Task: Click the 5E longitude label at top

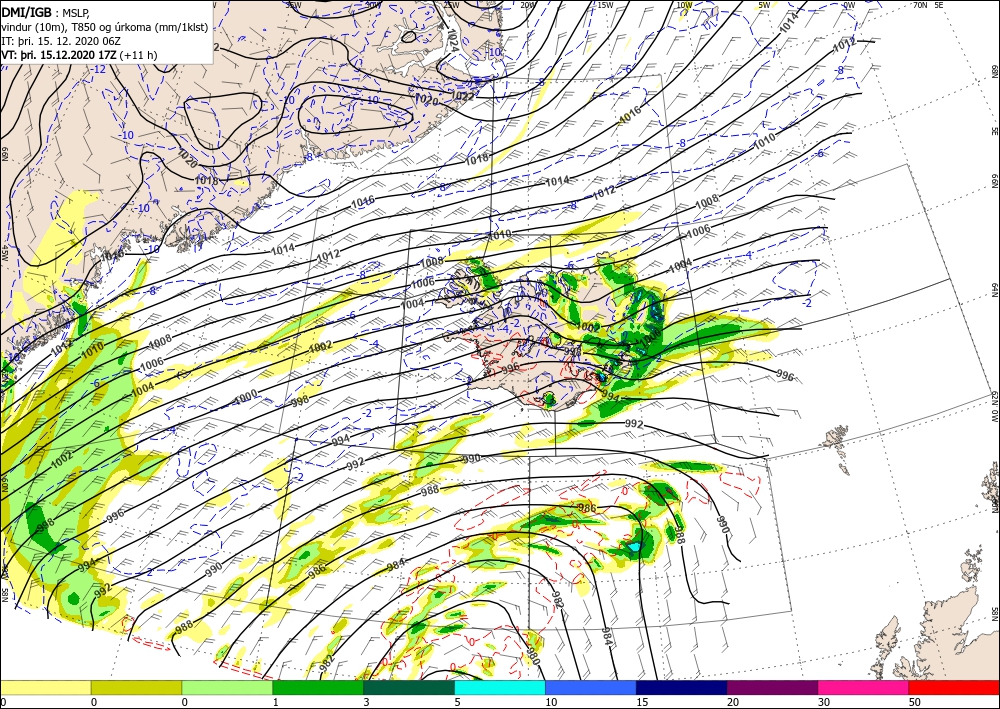Action: (939, 5)
